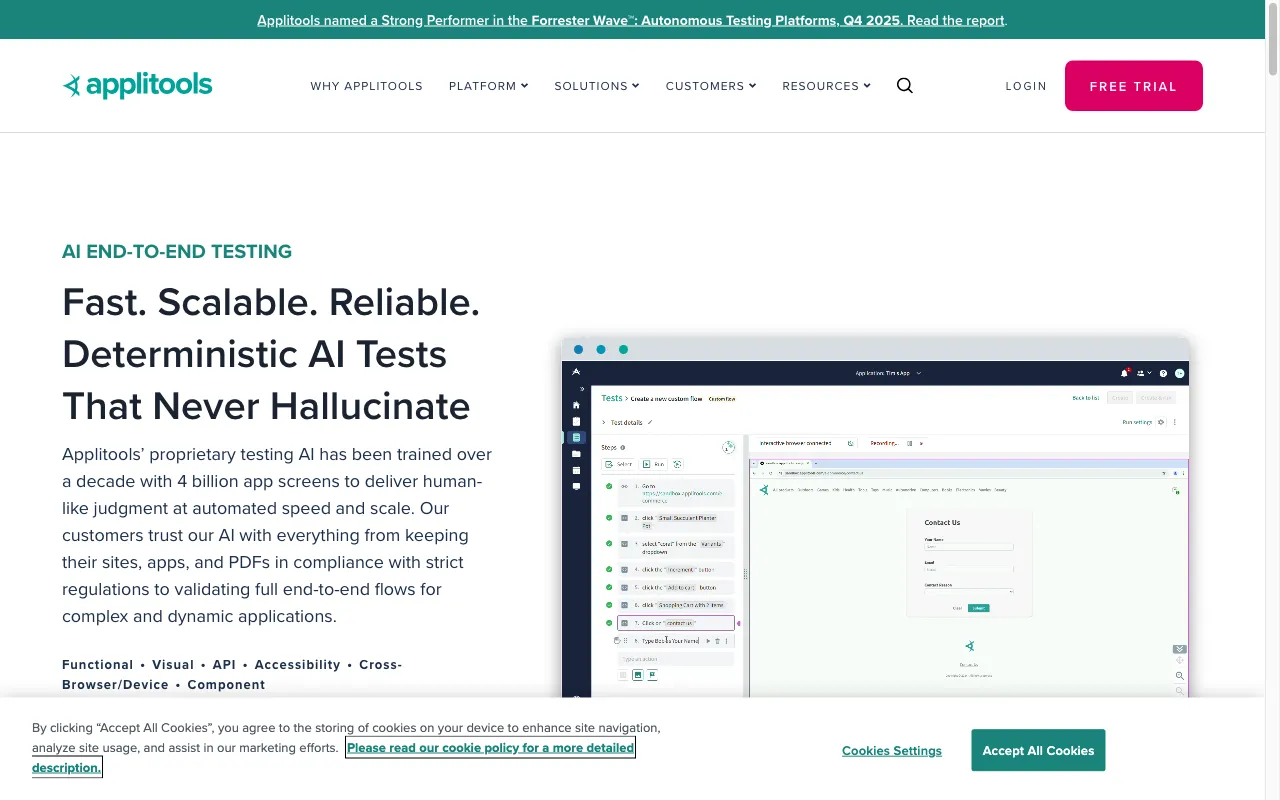1280x800 pixels.
Task: Select the 'AI END-TO-END TESTING' heading text
Action: click(177, 252)
